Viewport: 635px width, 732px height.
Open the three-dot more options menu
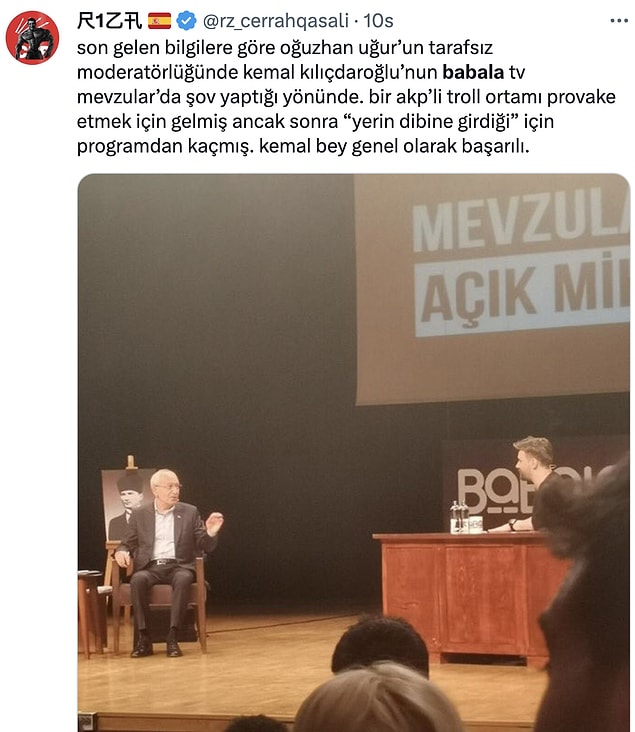(619, 21)
